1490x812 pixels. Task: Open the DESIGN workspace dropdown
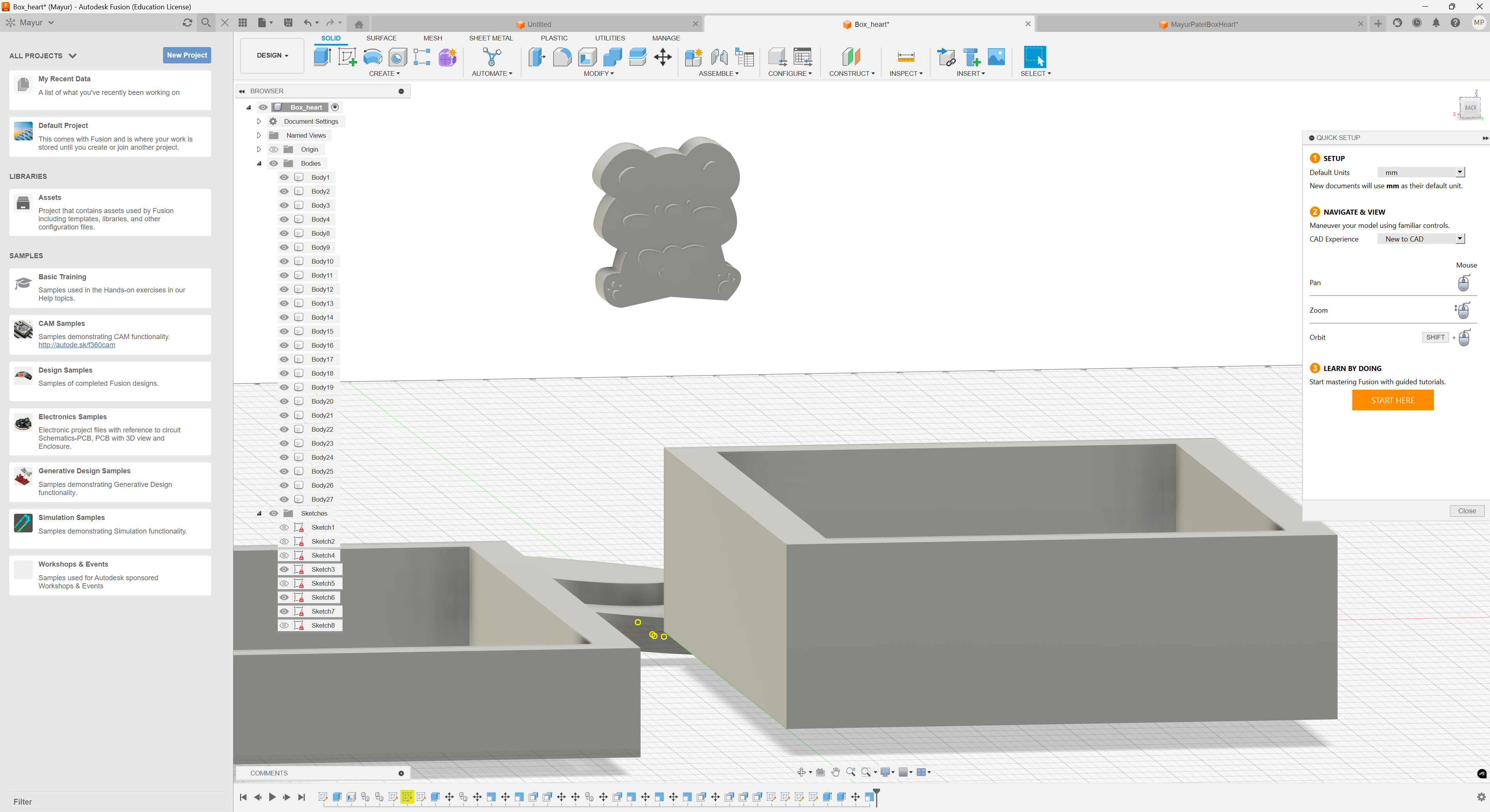click(x=272, y=56)
